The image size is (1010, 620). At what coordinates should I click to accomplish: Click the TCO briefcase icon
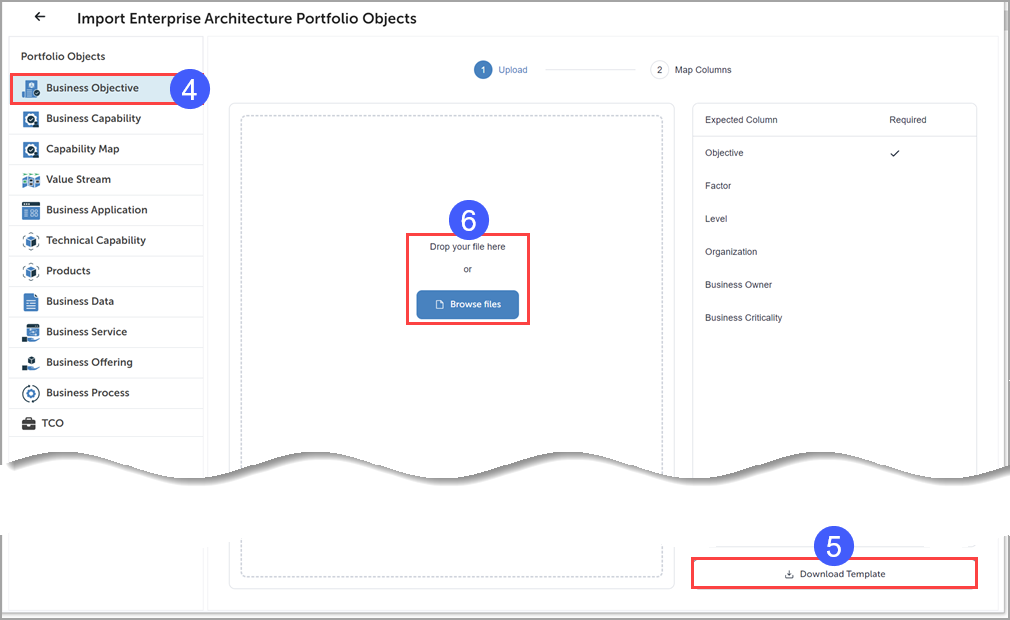(29, 424)
